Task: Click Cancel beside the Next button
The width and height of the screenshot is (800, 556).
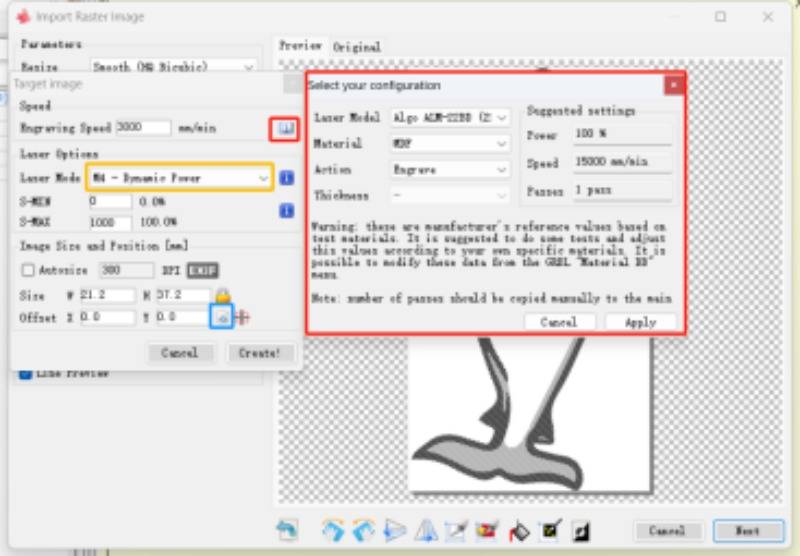Action: click(x=667, y=530)
